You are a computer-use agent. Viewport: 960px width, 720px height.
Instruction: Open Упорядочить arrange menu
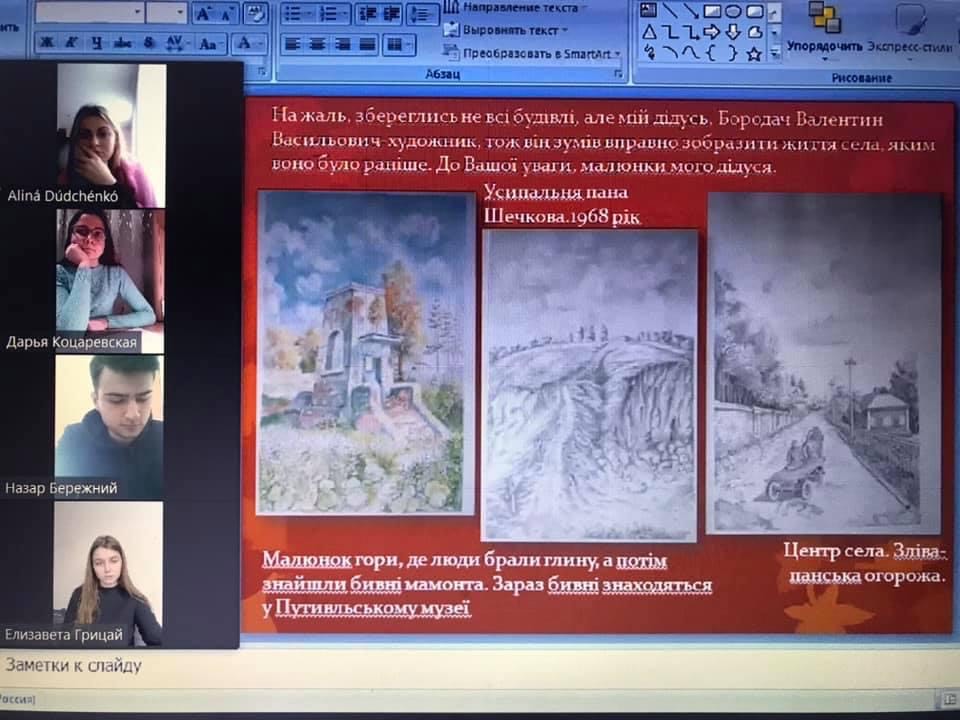coord(824,31)
